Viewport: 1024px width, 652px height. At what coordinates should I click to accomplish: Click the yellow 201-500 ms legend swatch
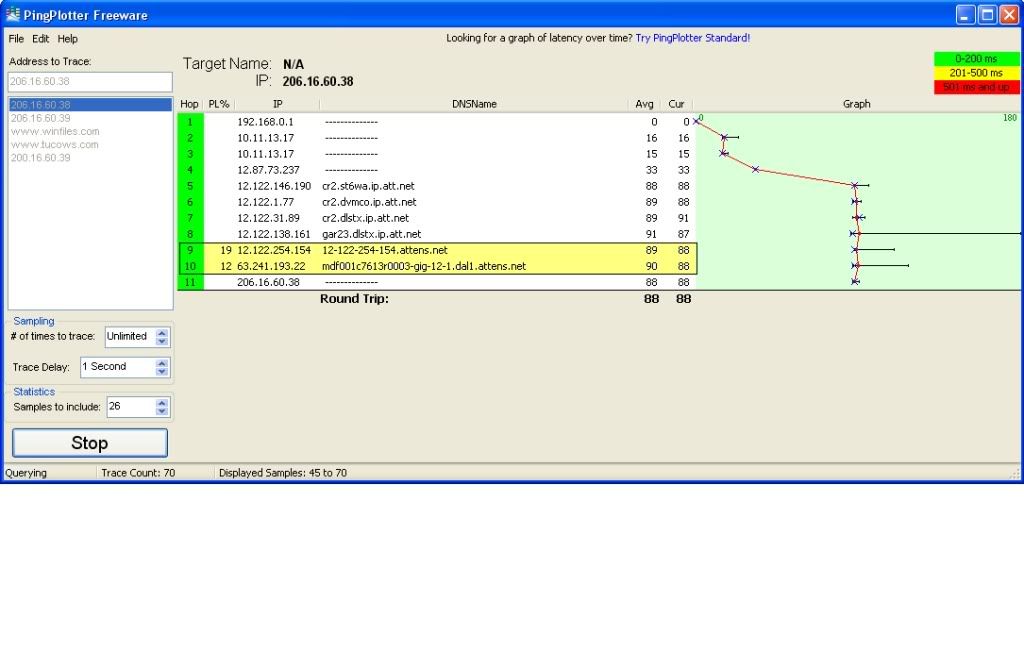pyautogui.click(x=976, y=73)
